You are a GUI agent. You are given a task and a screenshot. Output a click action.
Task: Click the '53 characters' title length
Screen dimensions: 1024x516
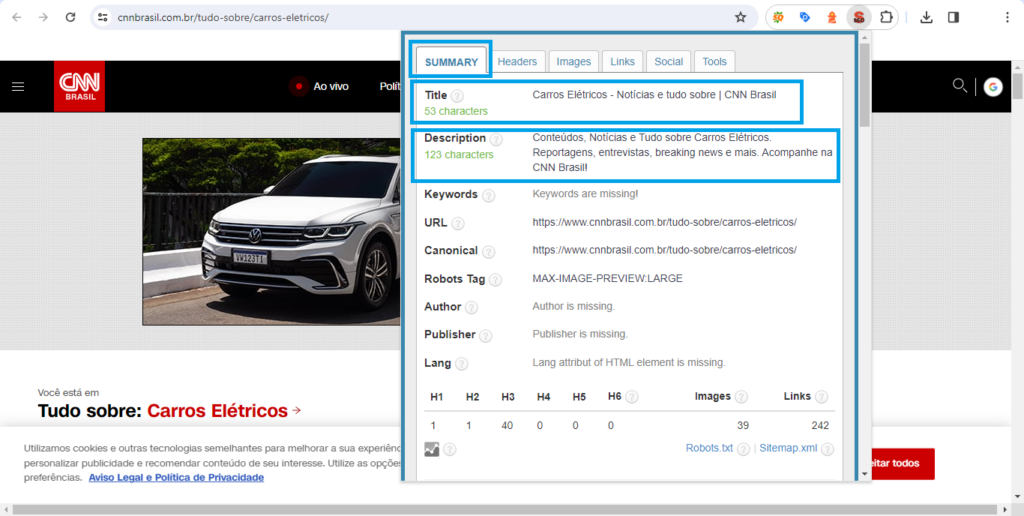coord(456,111)
